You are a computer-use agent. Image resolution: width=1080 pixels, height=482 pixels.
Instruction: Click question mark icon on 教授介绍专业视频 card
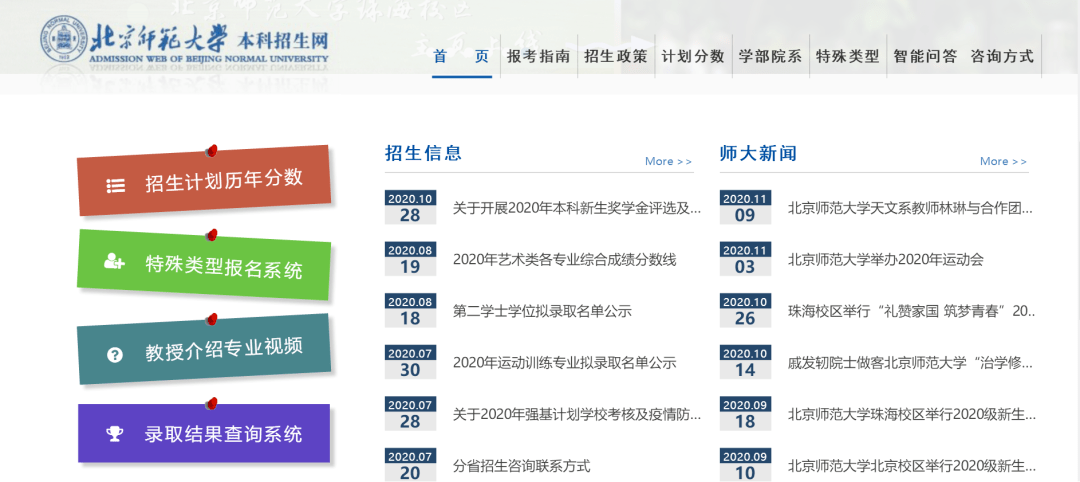[115, 355]
